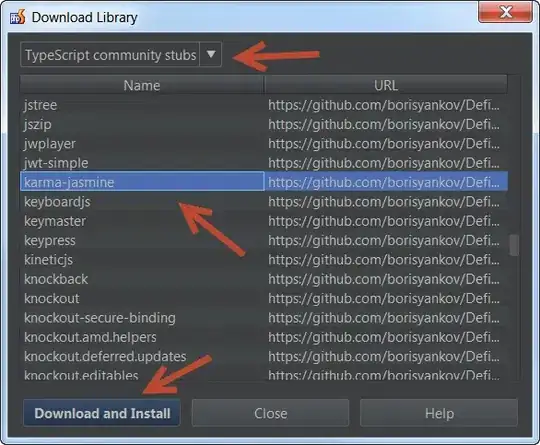Close the dialog with the red X
This screenshot has height=445, width=540.
(505, 13)
